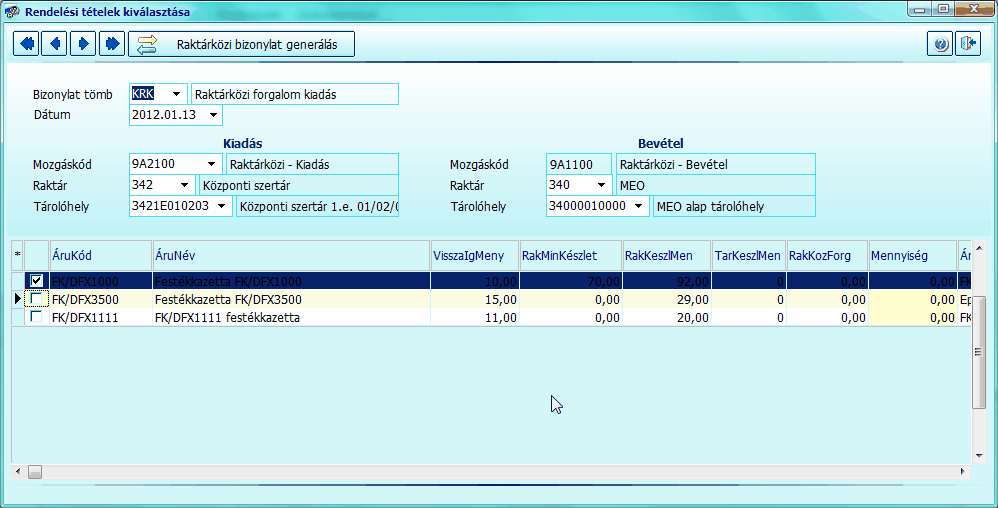
Task: Click the 11,00 VisszaIgMeny cell
Action: click(x=475, y=317)
